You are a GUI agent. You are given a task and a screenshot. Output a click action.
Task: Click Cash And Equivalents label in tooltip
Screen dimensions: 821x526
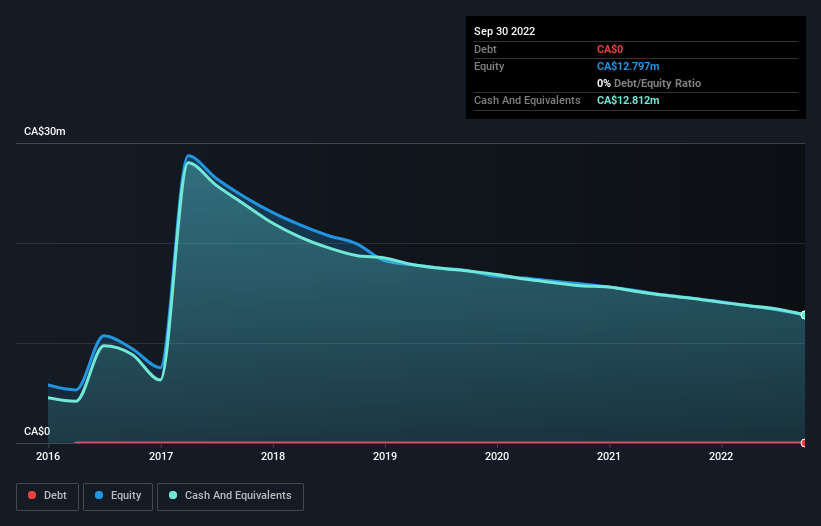527,100
